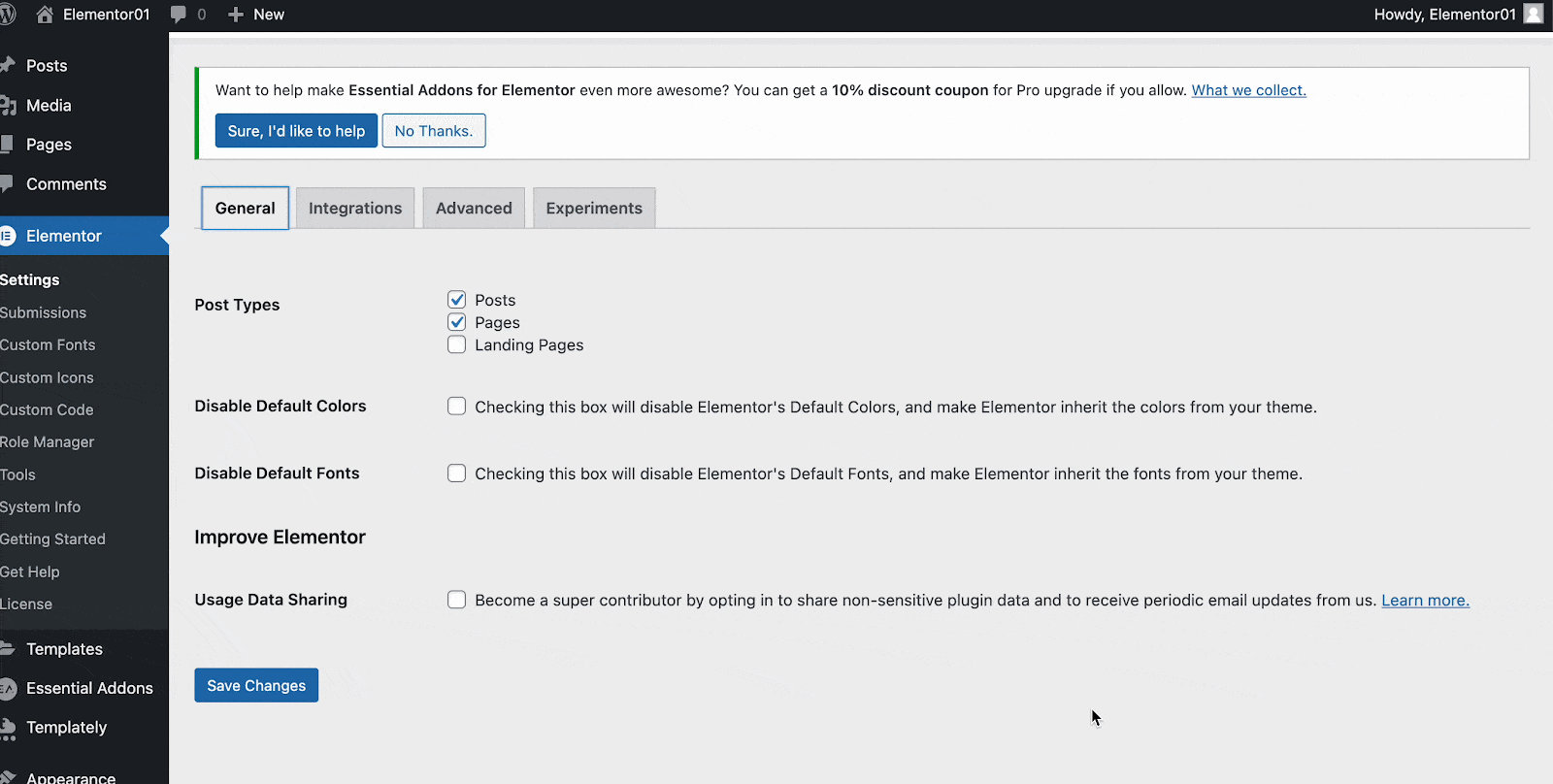Open Elementor Settings submenu item

(30, 279)
